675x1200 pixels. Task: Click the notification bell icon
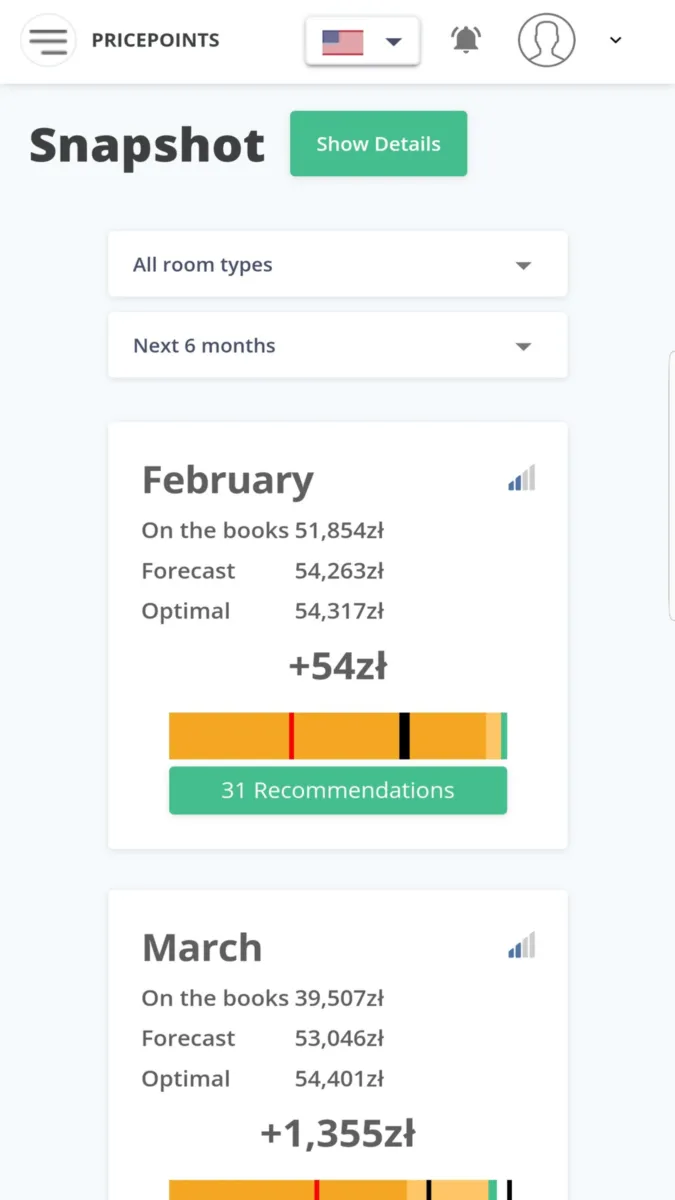466,40
